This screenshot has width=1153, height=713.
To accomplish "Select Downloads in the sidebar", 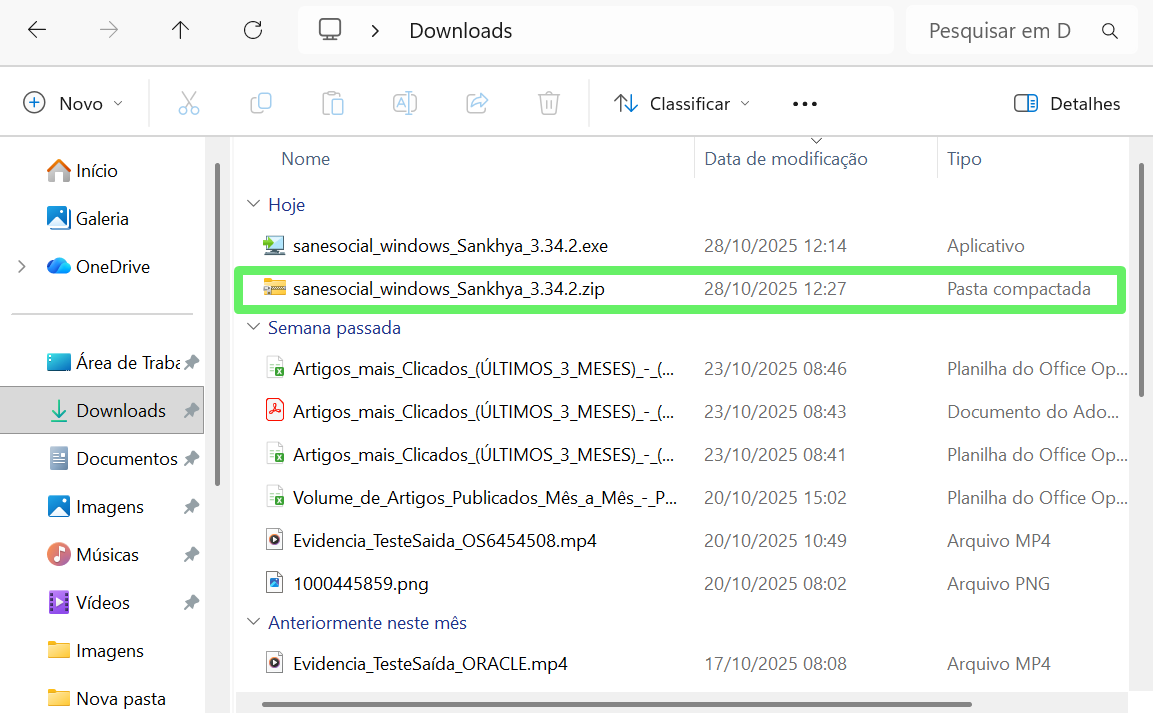I will pos(101,410).
